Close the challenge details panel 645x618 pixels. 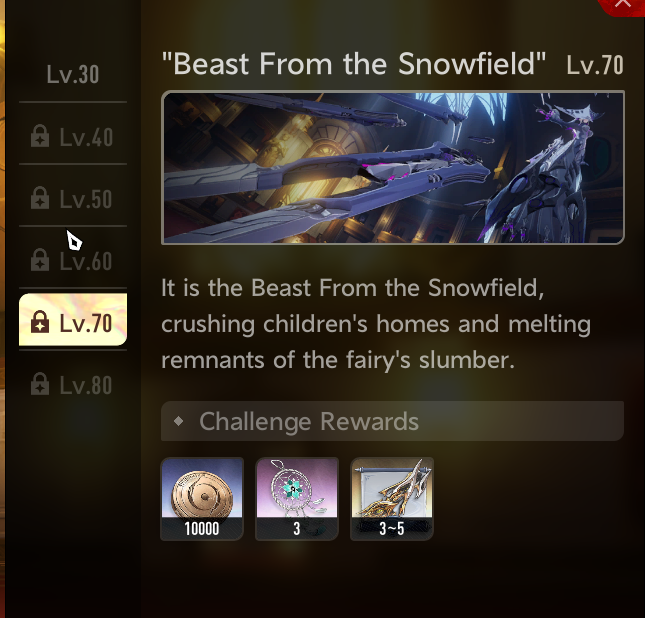coord(622,4)
